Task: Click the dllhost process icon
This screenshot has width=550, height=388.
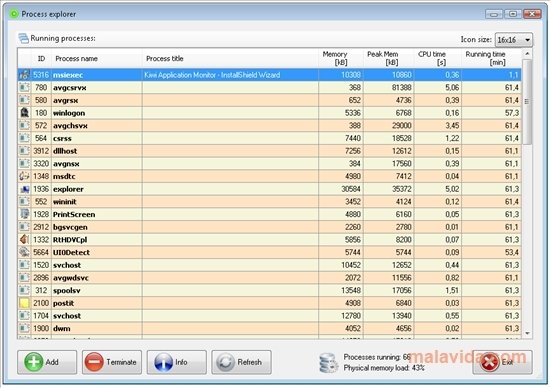Action: click(x=24, y=150)
